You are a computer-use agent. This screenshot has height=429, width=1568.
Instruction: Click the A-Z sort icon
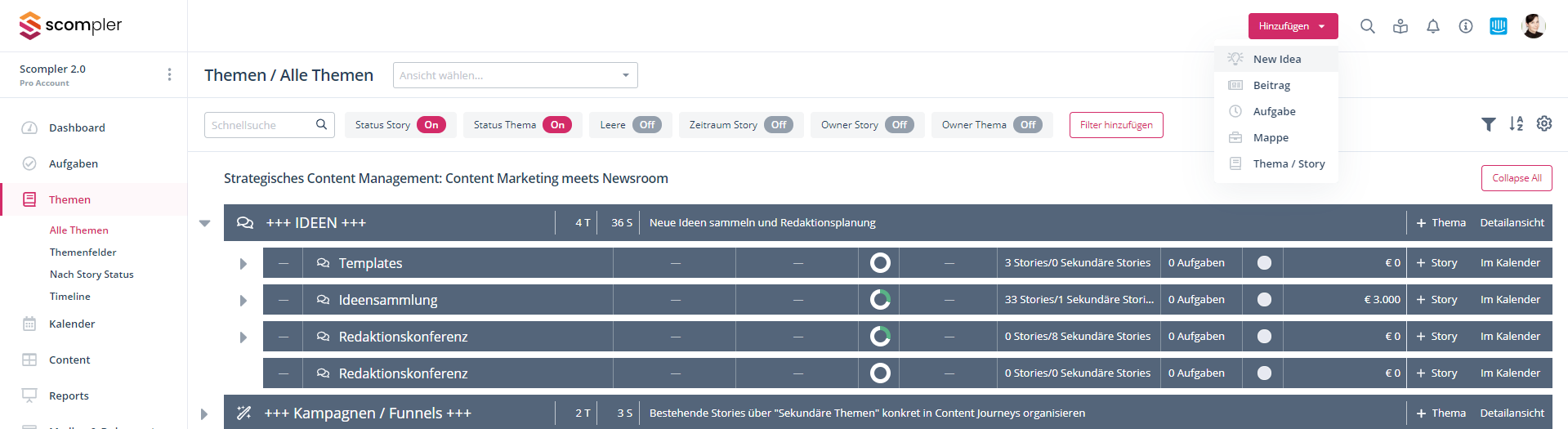pyautogui.click(x=1516, y=124)
